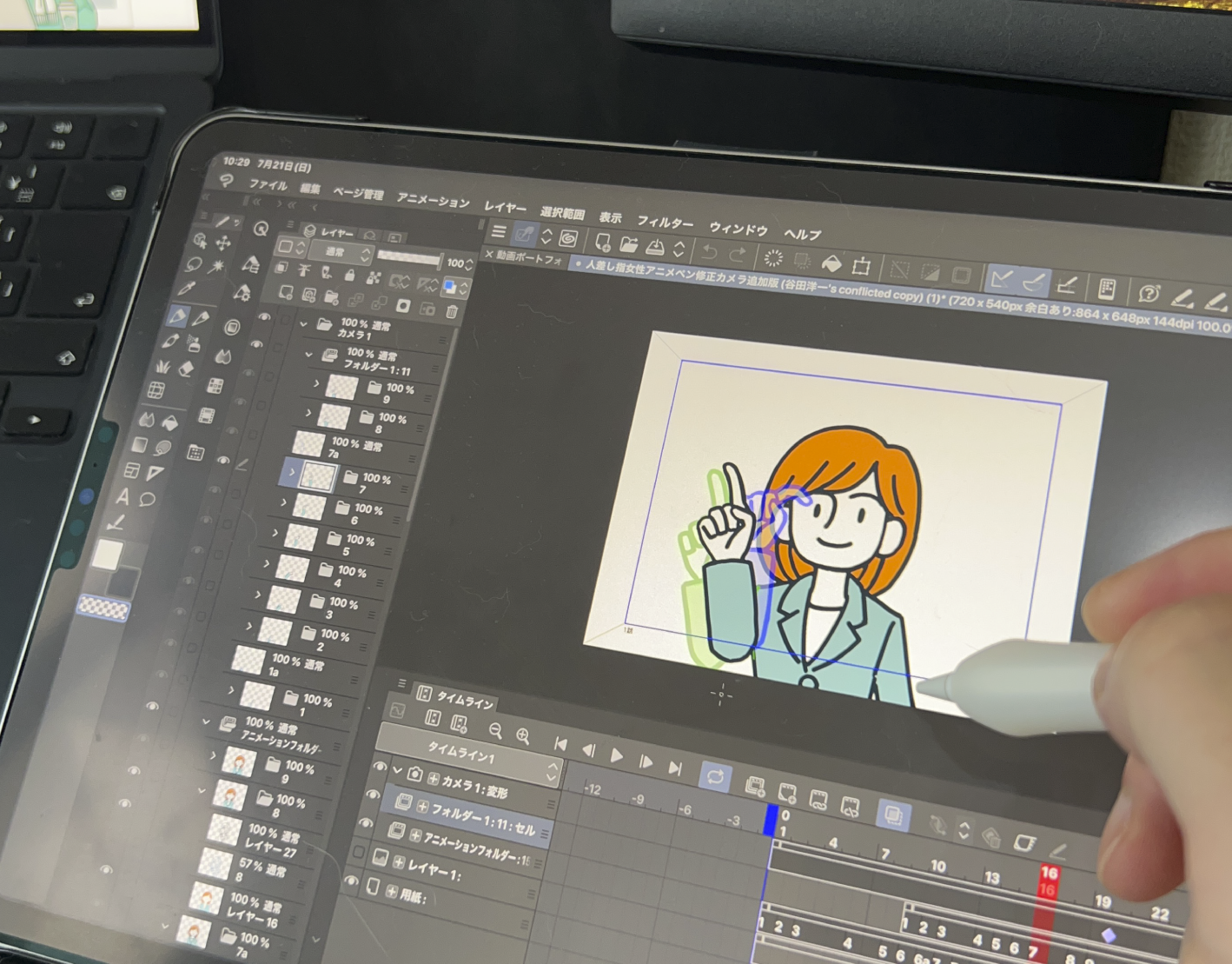The width and height of the screenshot is (1232, 964).
Task: Collapse the カメラ1 layer folder
Action: click(303, 324)
